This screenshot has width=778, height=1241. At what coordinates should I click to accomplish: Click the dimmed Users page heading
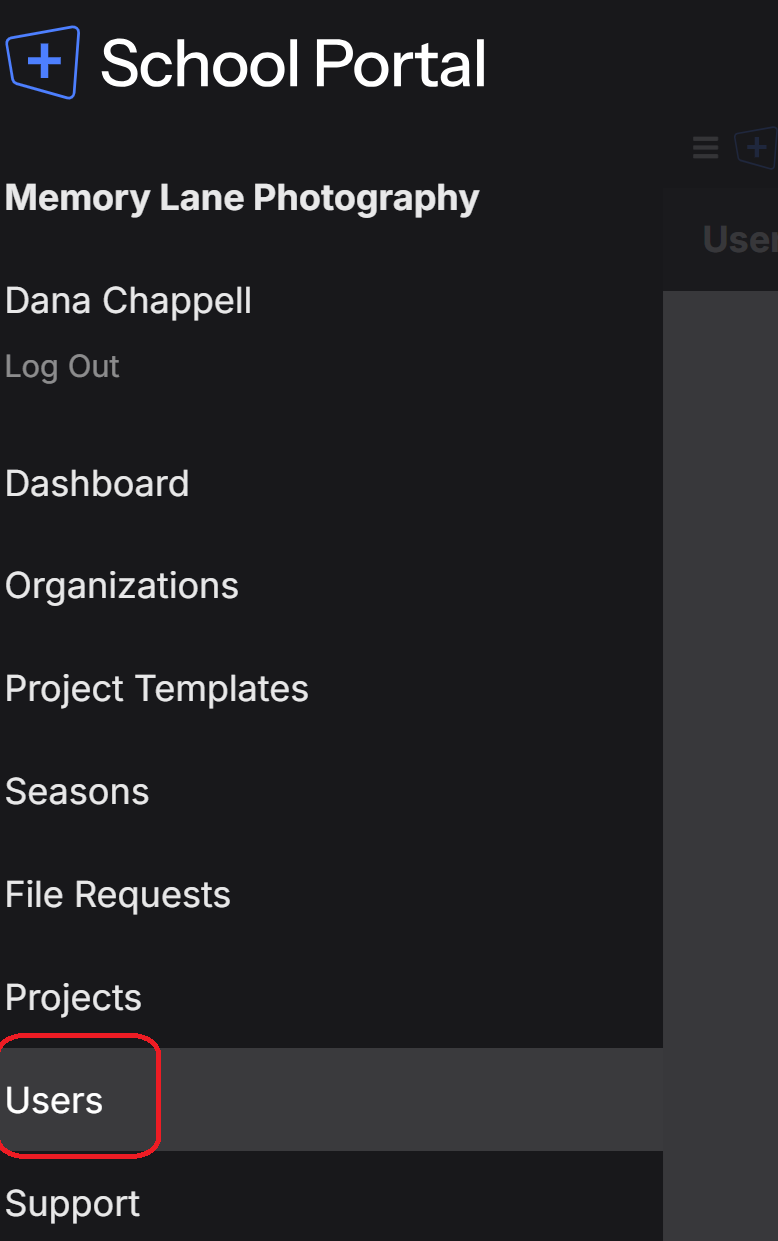[740, 240]
